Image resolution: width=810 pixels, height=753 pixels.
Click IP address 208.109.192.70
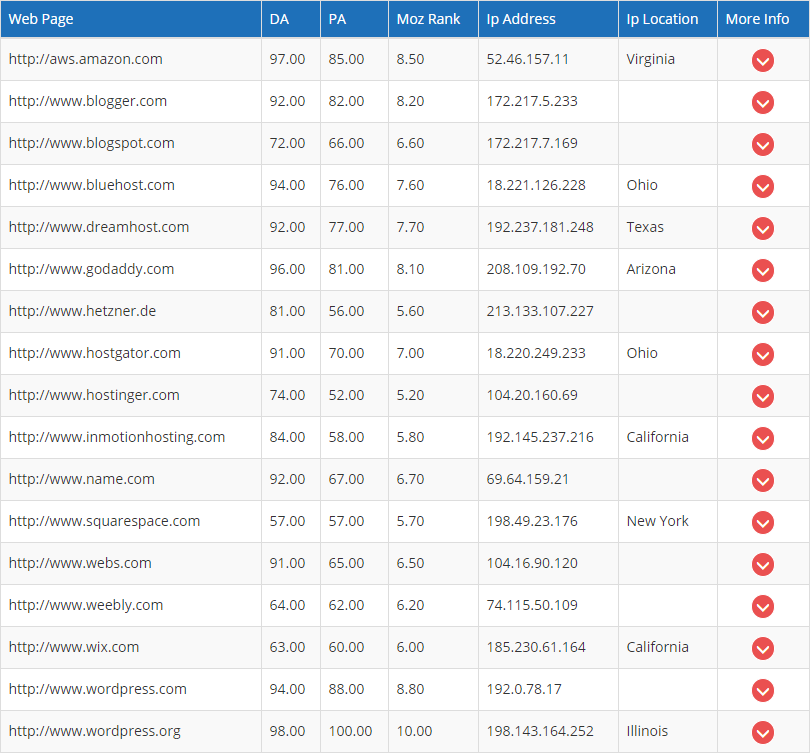coord(536,269)
